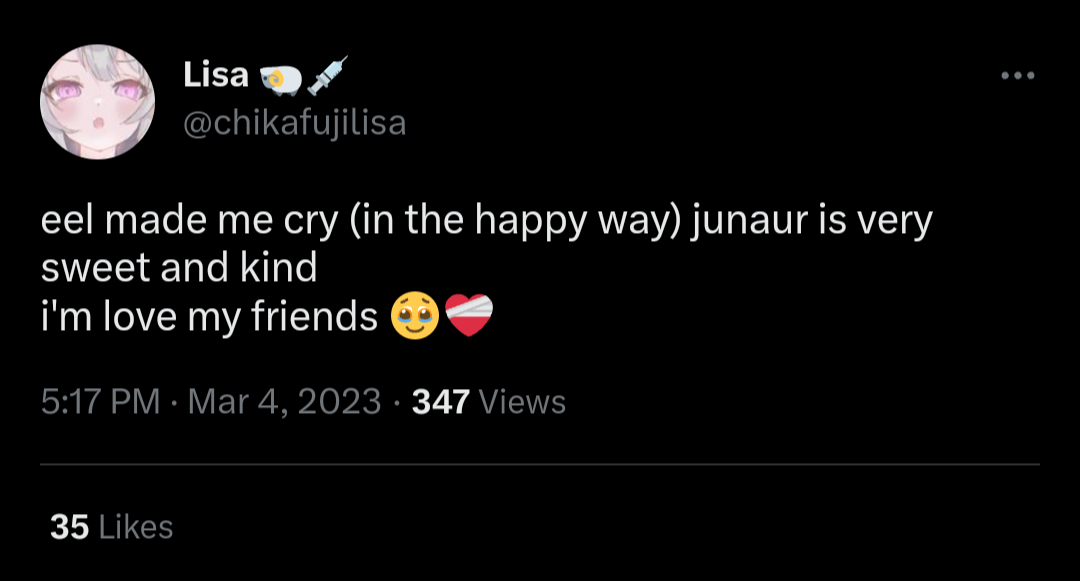The width and height of the screenshot is (1080, 581).
Task: Click the Mar 4, 2023 date
Action: pos(284,401)
